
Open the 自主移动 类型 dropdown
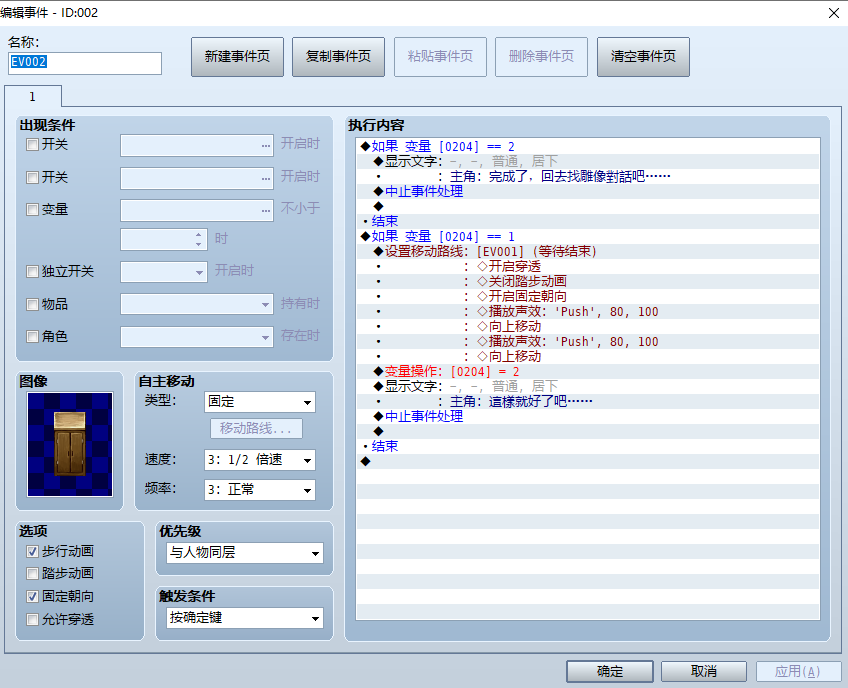260,402
